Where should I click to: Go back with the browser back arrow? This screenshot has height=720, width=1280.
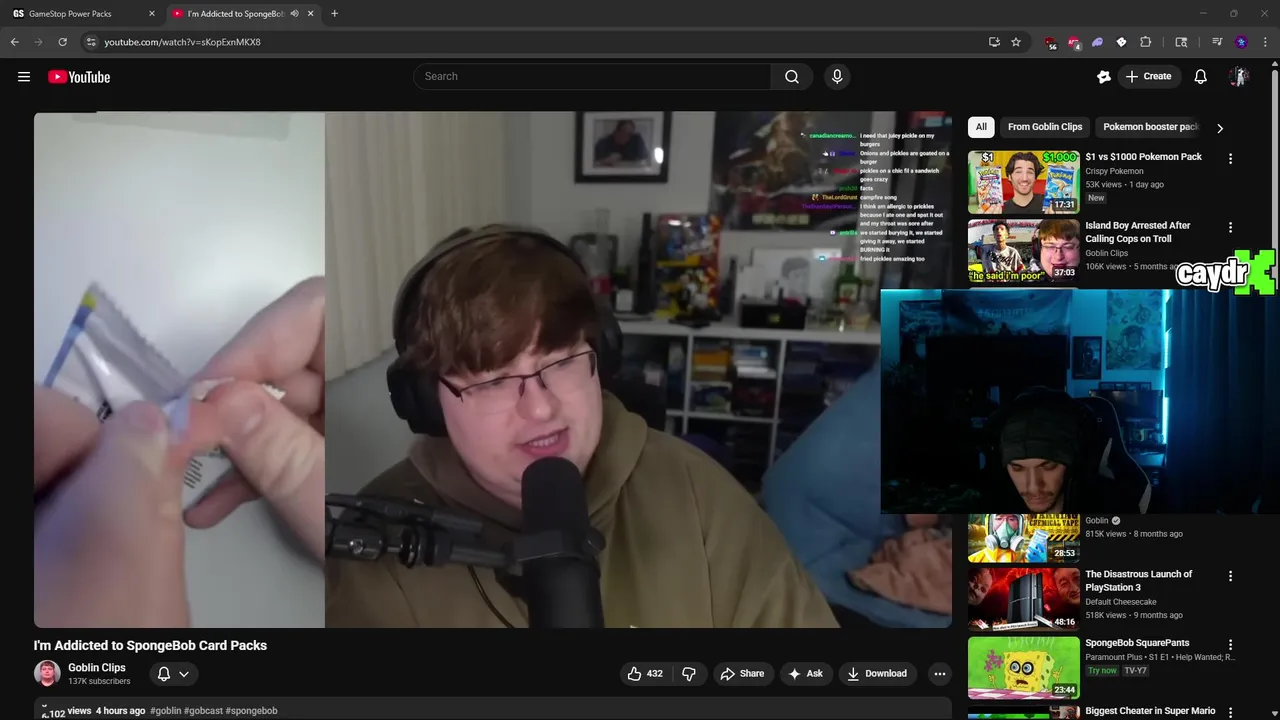(x=14, y=42)
